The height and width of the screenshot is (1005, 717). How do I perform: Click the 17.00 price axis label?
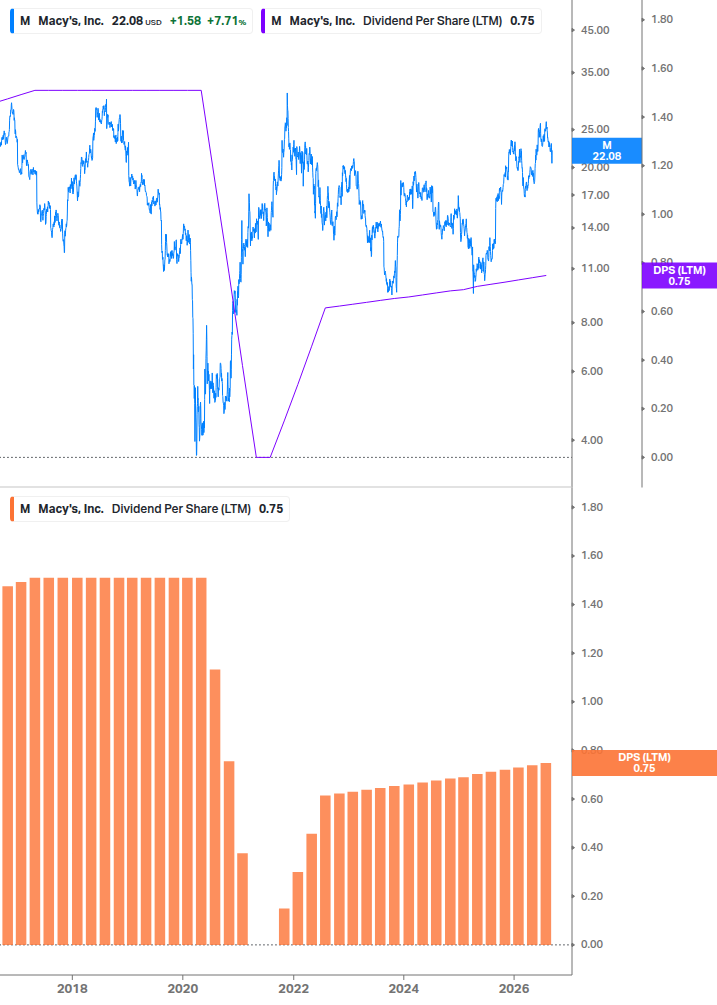(x=595, y=195)
